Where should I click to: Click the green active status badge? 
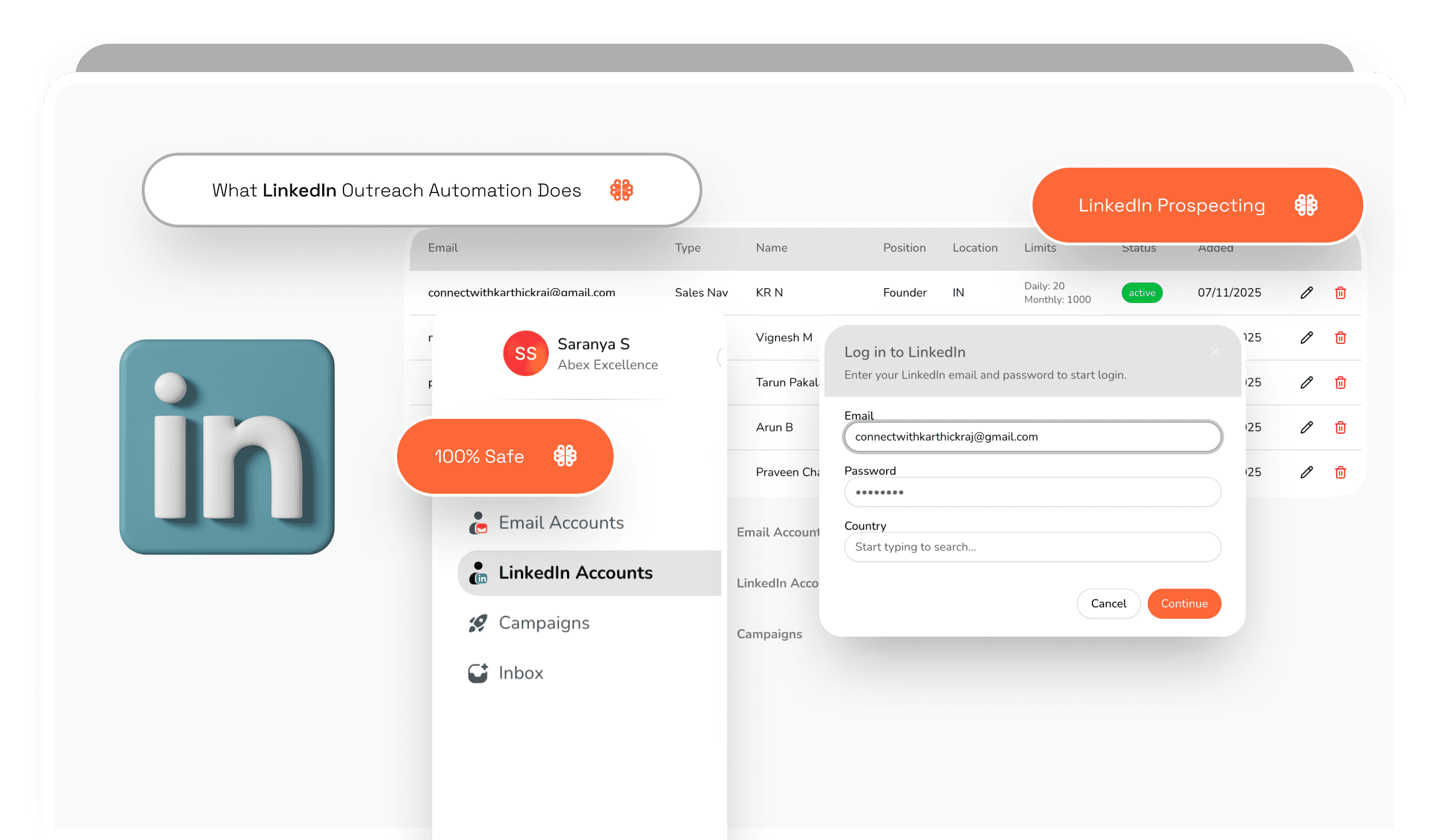tap(1141, 293)
